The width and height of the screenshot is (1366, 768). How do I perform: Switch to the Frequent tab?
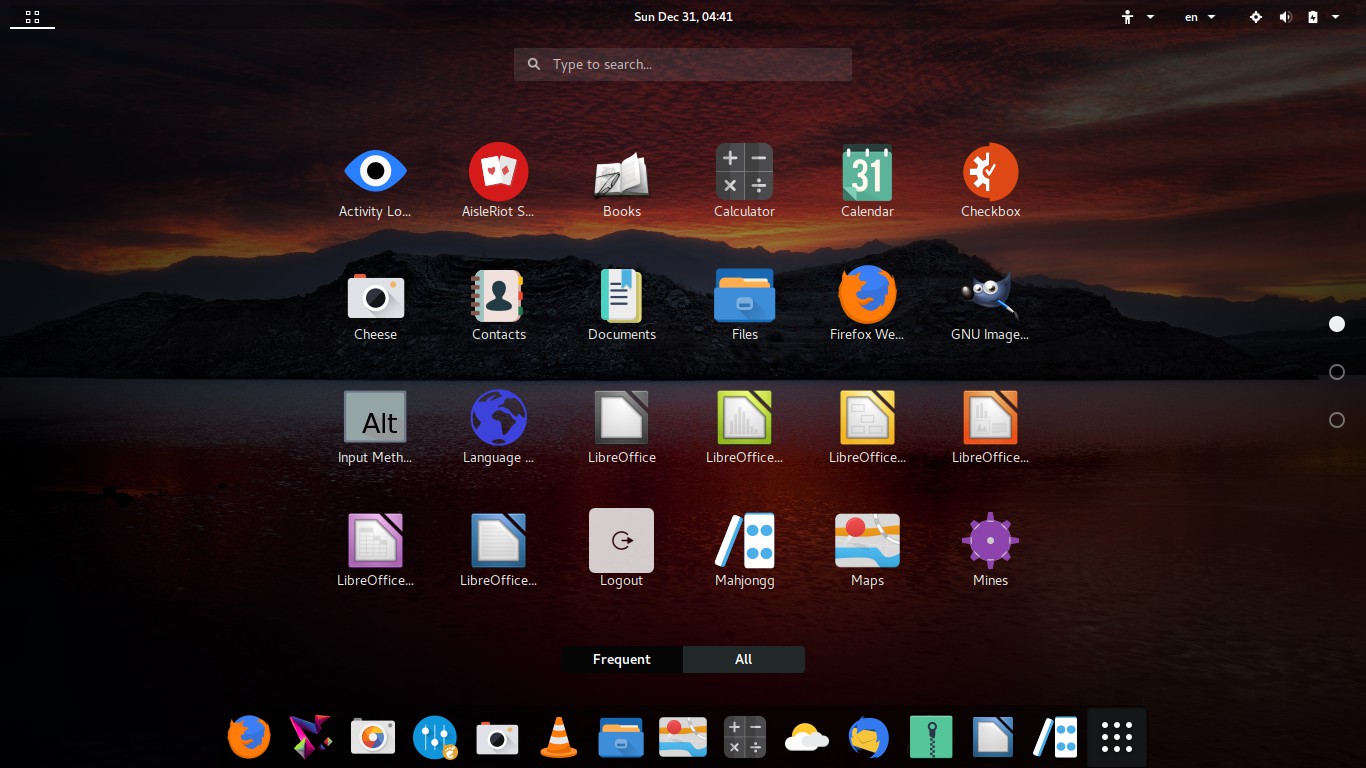tap(622, 659)
